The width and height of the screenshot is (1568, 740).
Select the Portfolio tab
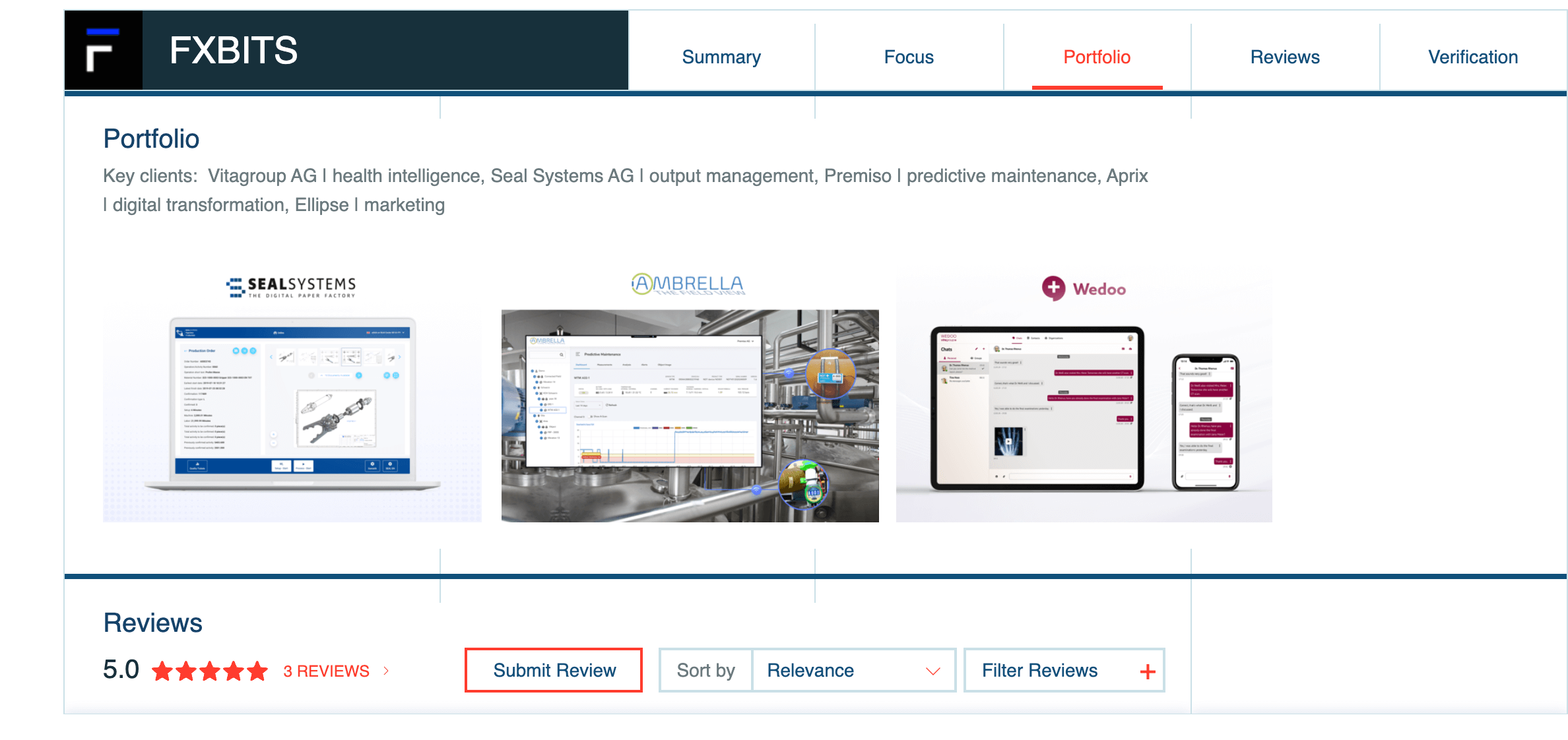point(1097,57)
